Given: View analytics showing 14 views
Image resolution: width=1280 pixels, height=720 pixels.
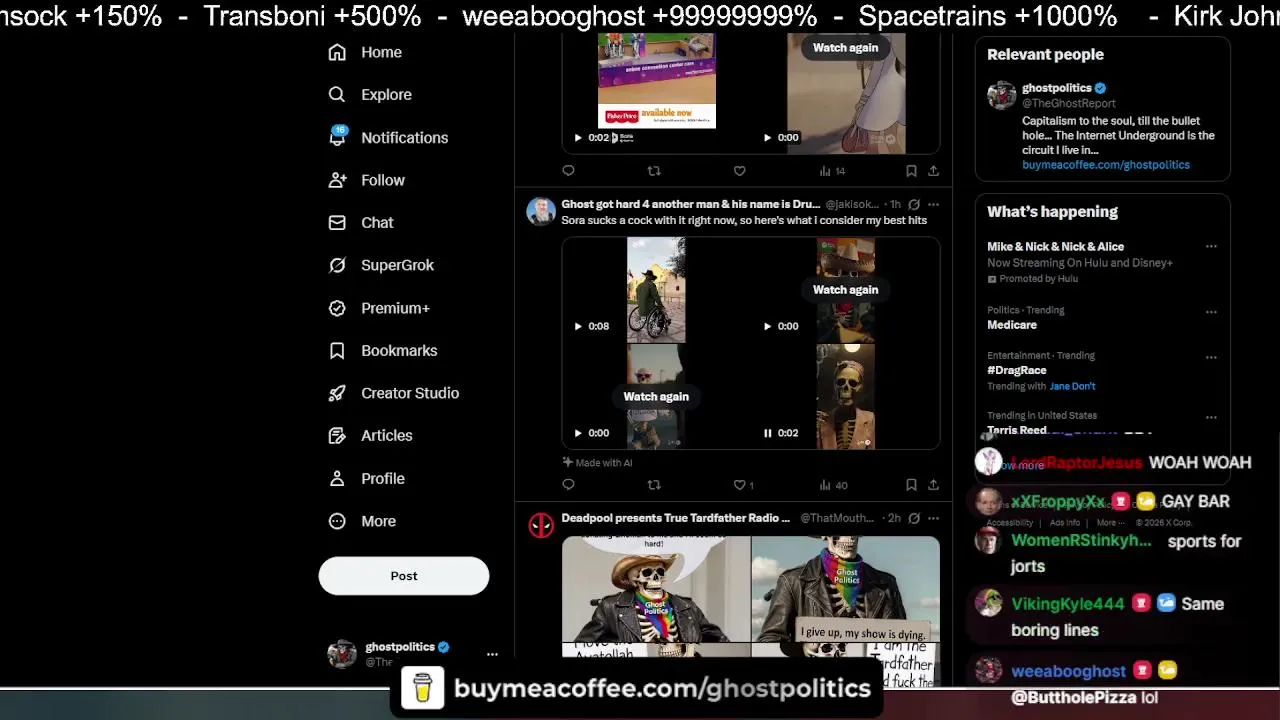Looking at the screenshot, I should click(832, 171).
